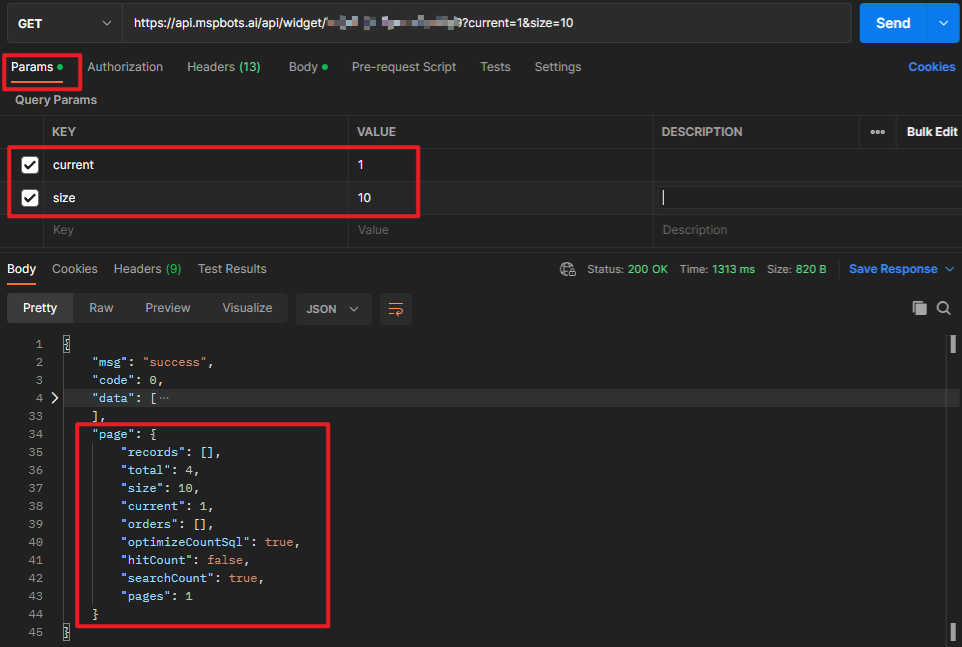Click the globe network icon near Status
The width and height of the screenshot is (962, 647).
pyautogui.click(x=568, y=269)
